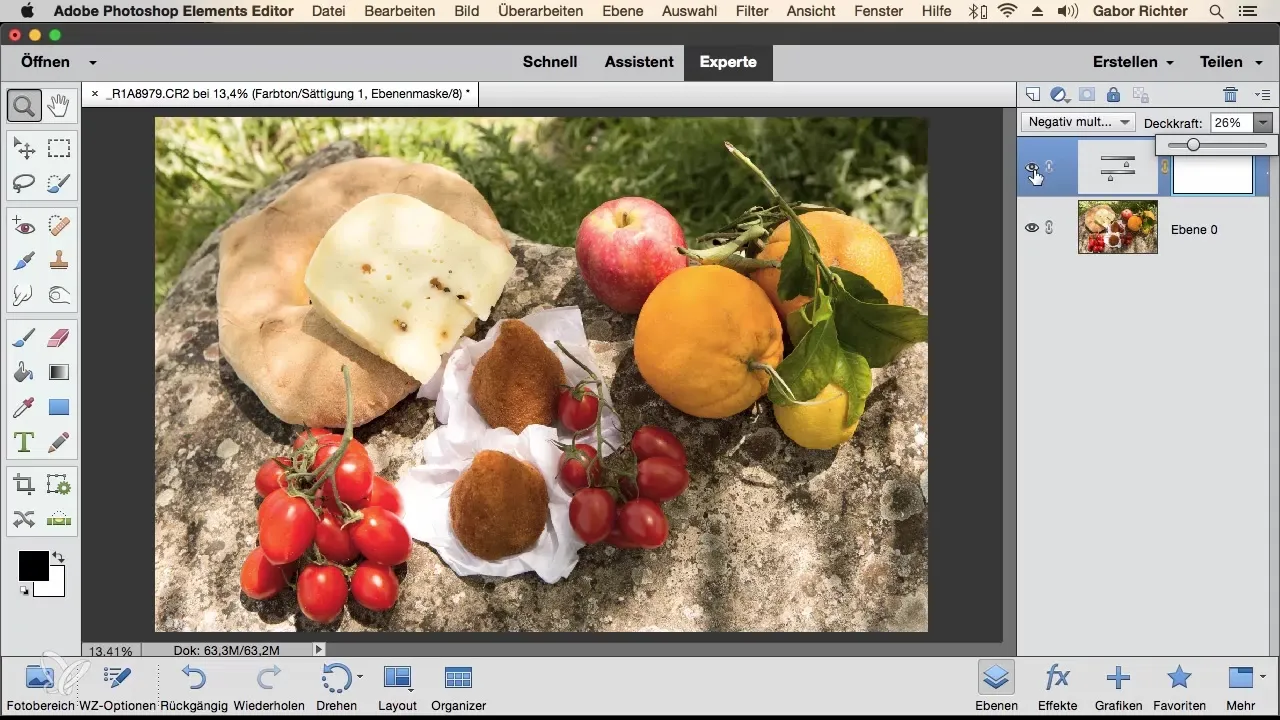Screen dimensions: 1280x720
Task: Select the Text tool
Action: (24, 441)
